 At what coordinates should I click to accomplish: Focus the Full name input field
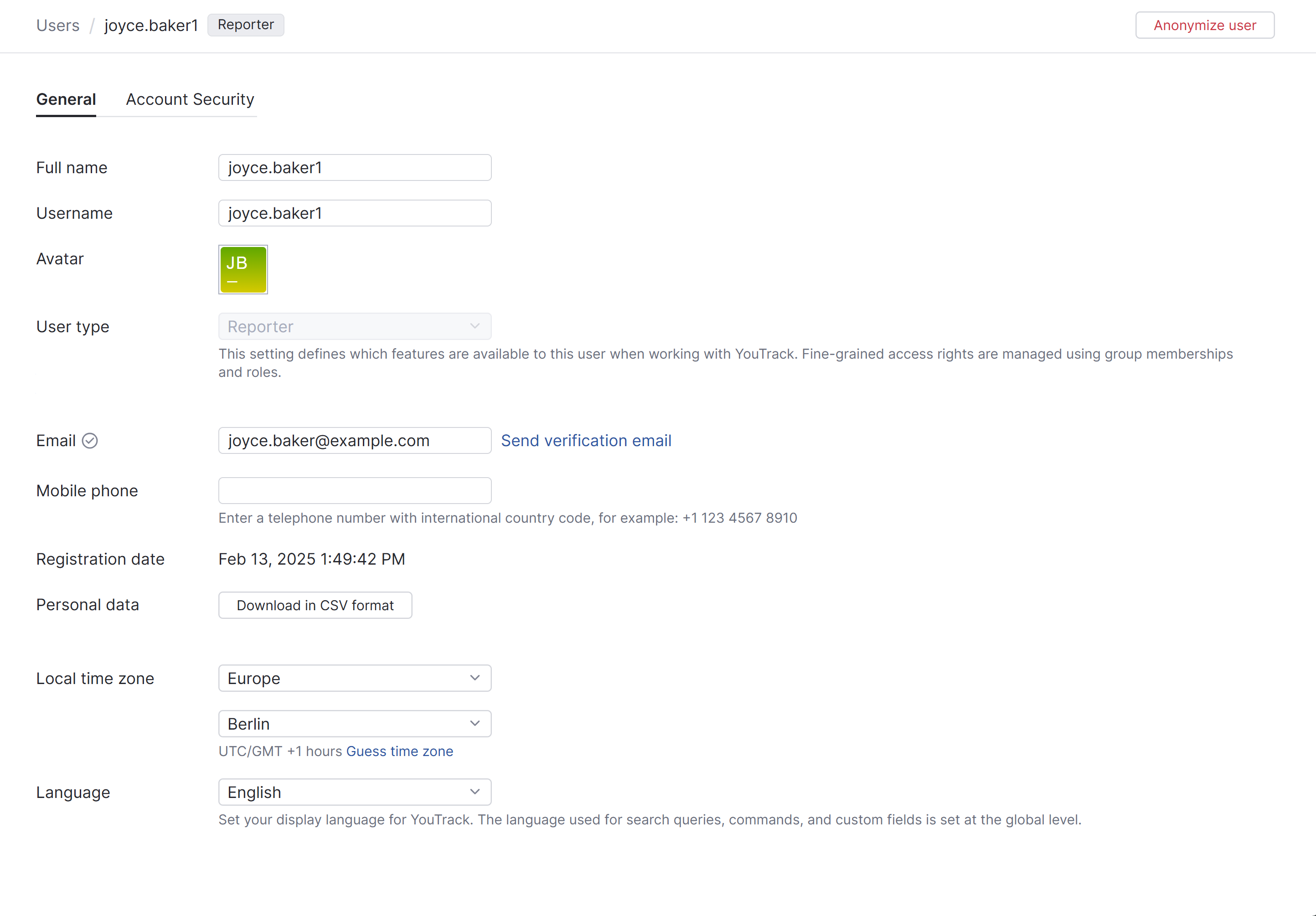pyautogui.click(x=354, y=167)
